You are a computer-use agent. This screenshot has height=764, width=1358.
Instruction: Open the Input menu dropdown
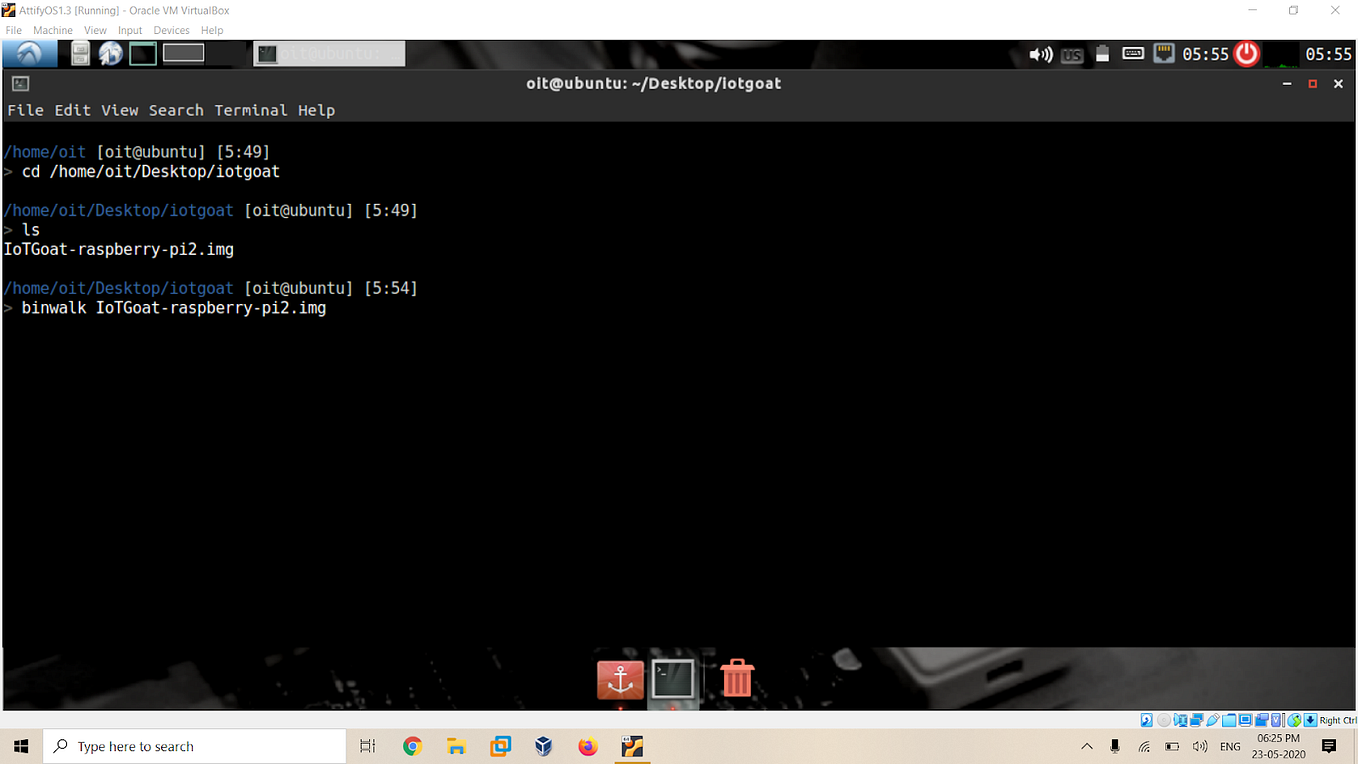tap(129, 30)
